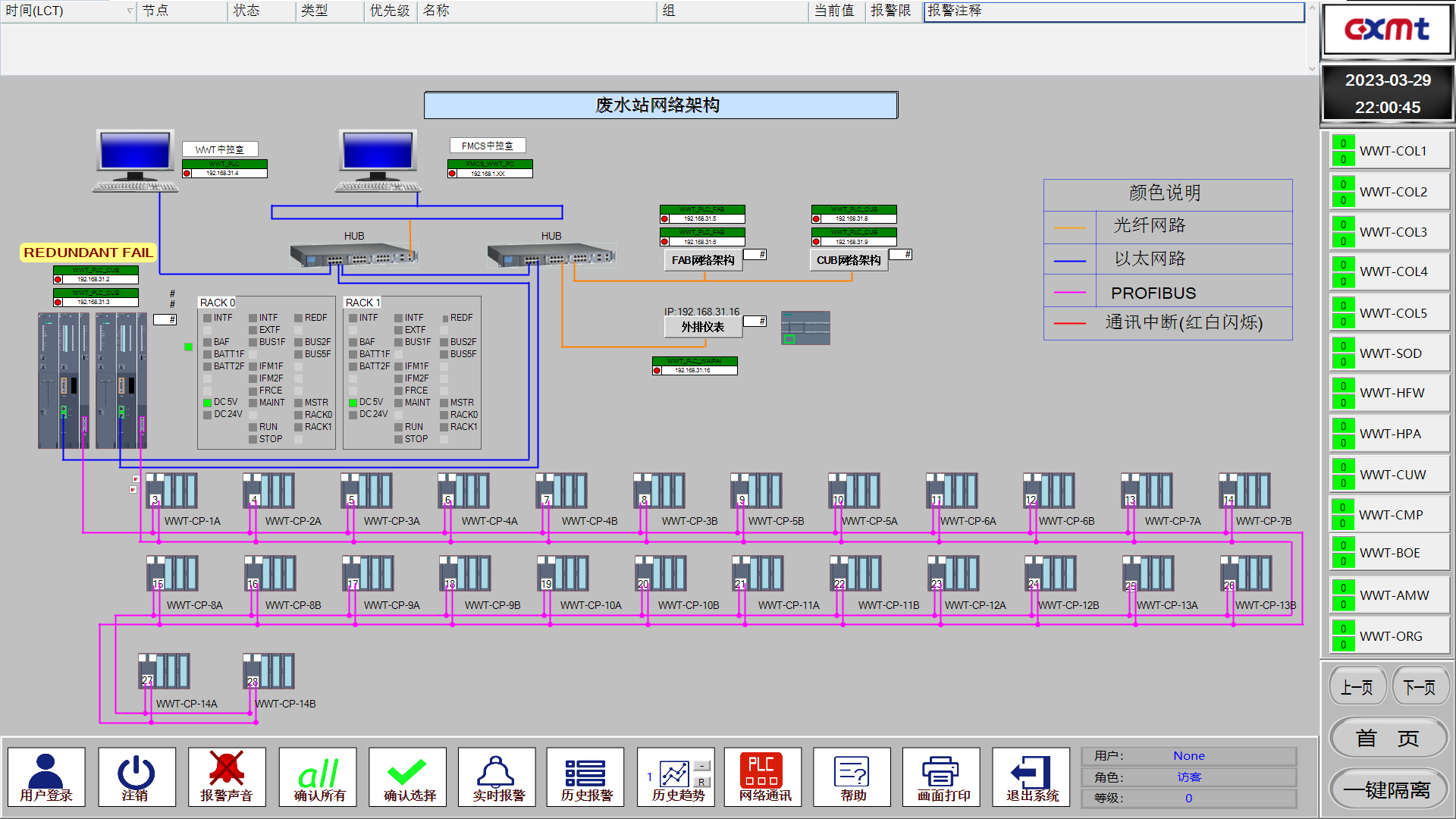The image size is (1456, 819).
Task: Open the FAB网络架构 button
Action: [x=703, y=260]
